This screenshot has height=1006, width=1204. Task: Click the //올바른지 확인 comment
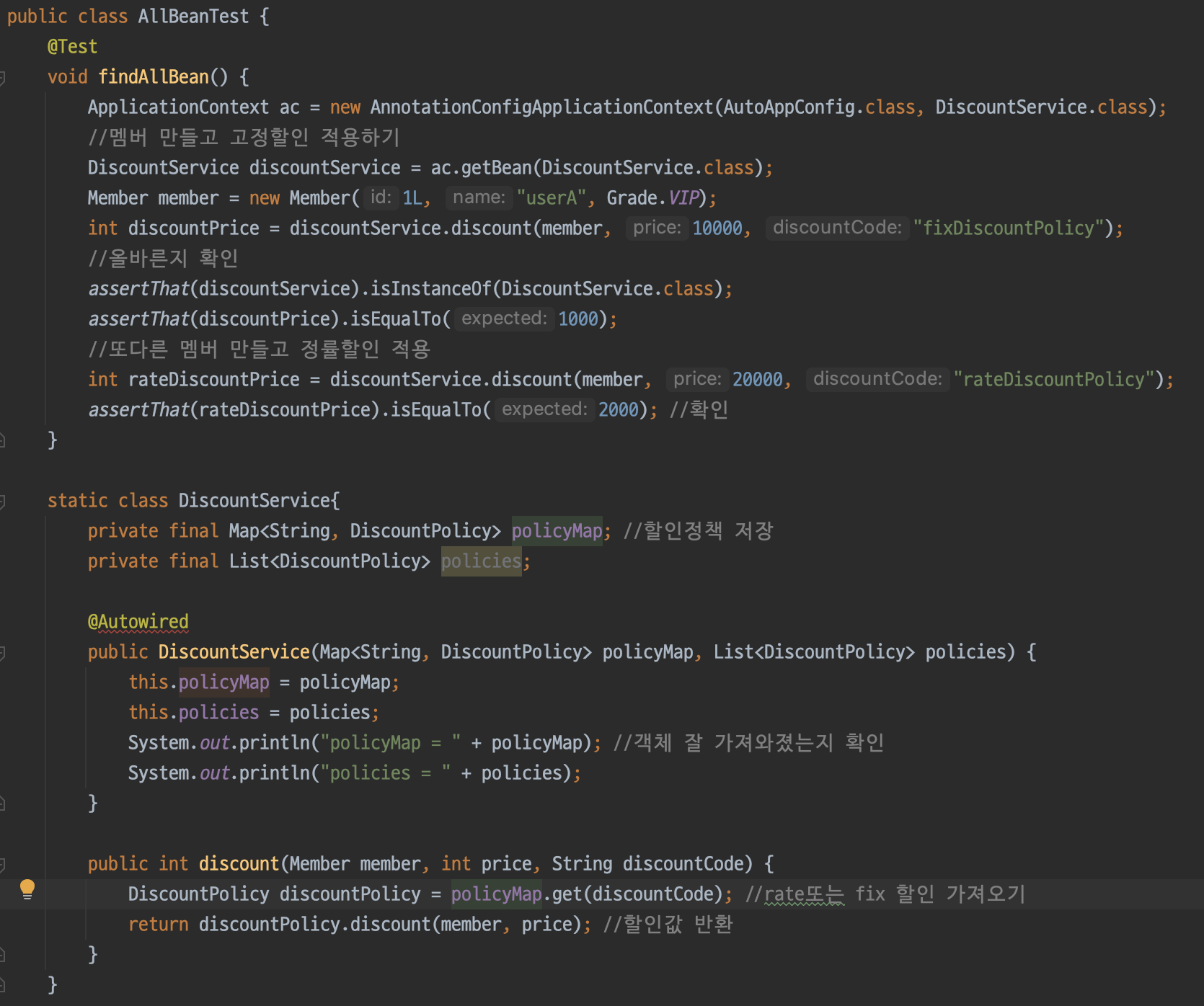(x=163, y=259)
